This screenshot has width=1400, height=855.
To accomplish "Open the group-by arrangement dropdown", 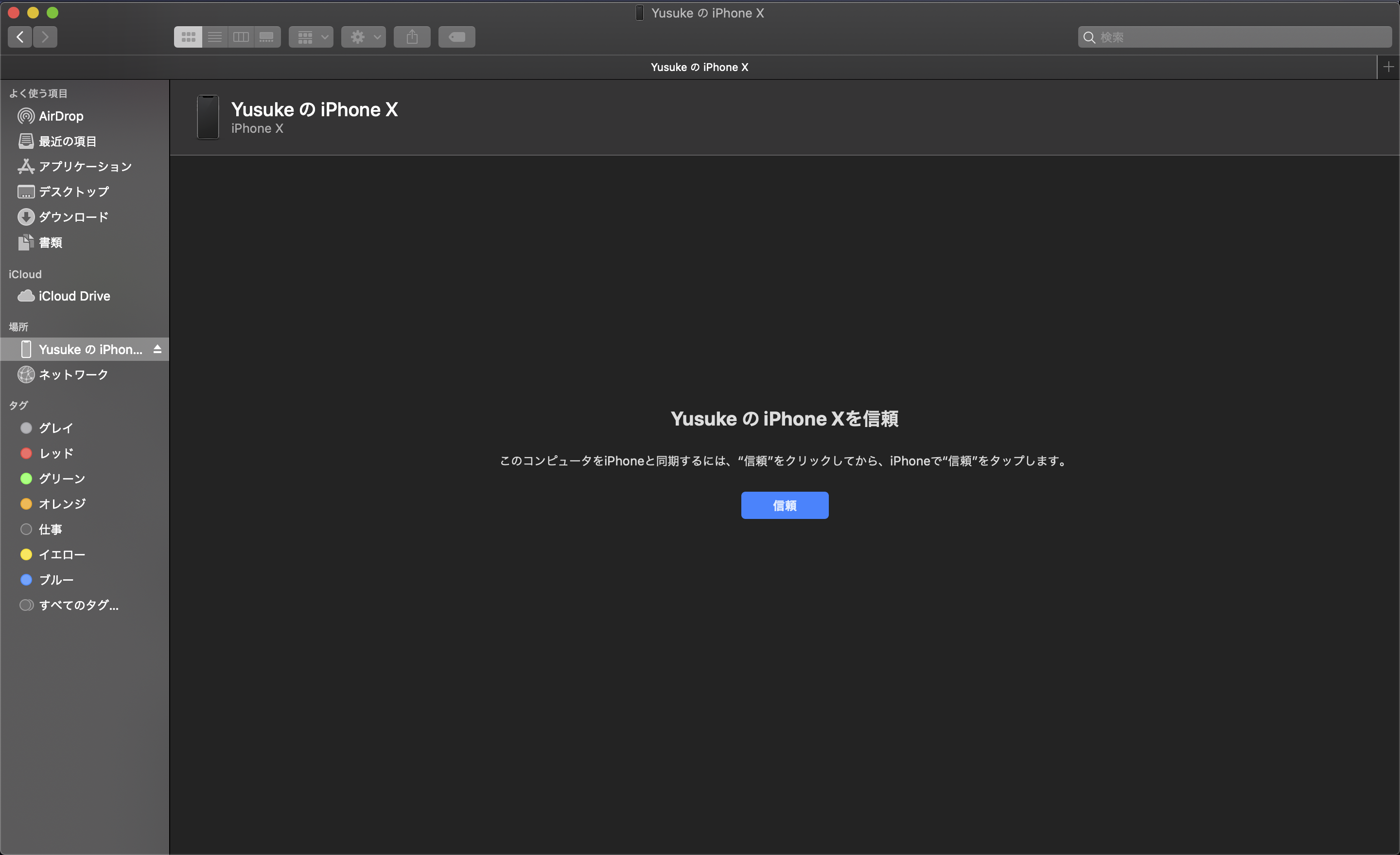I will (311, 37).
